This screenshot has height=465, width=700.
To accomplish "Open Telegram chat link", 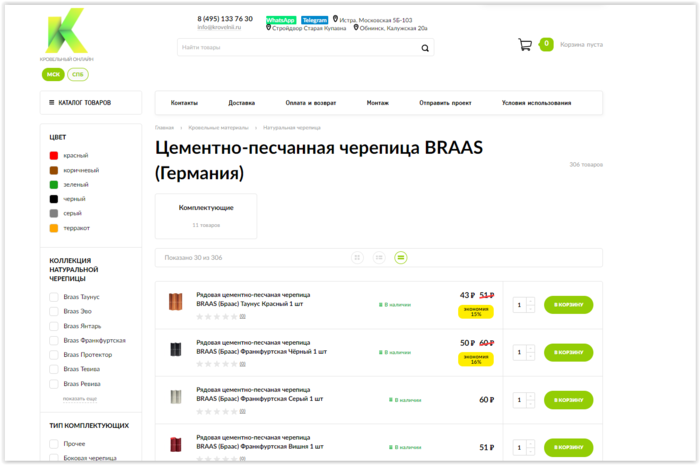I will (x=315, y=20).
